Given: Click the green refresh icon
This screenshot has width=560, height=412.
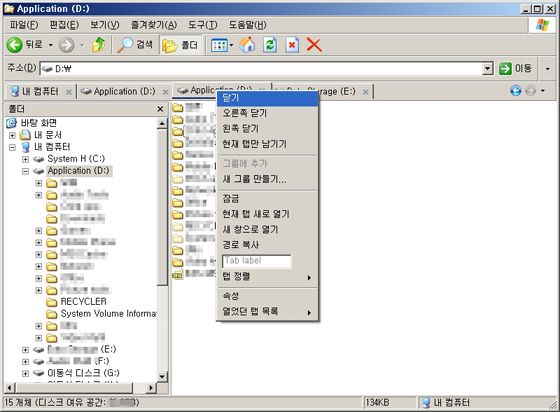Looking at the screenshot, I should 270,45.
